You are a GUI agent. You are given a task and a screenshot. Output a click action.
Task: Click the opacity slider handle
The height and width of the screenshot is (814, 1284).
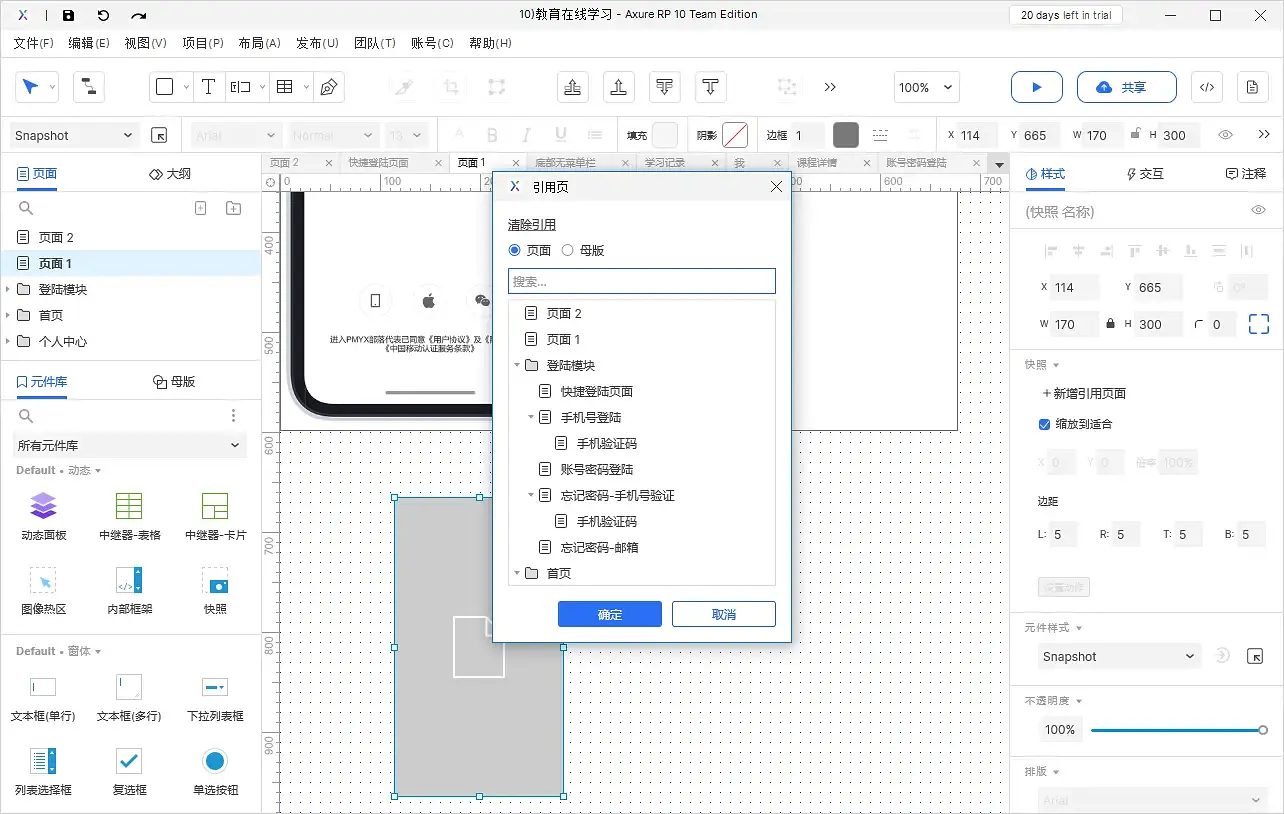[1263, 730]
